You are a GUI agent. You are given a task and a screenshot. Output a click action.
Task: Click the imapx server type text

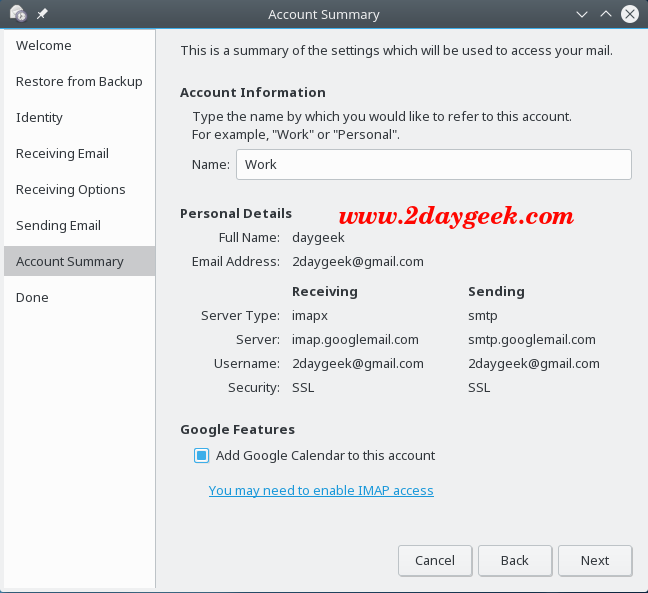[310, 316]
